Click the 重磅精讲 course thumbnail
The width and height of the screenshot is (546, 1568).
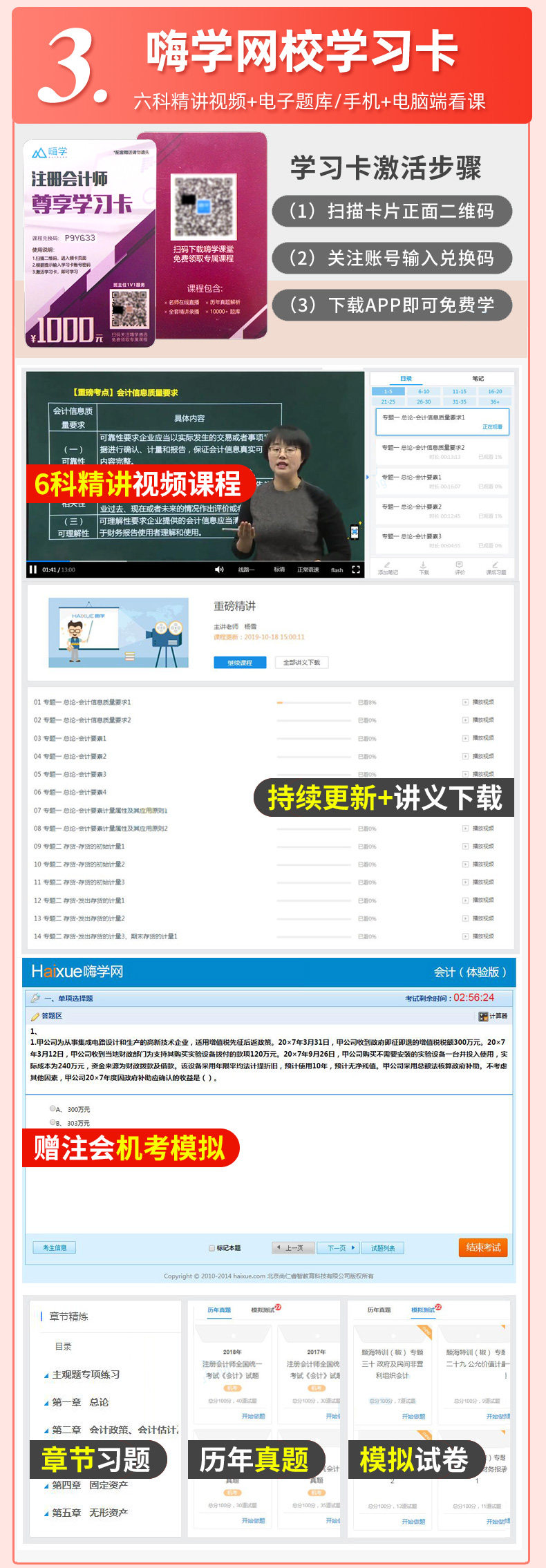coord(118,633)
